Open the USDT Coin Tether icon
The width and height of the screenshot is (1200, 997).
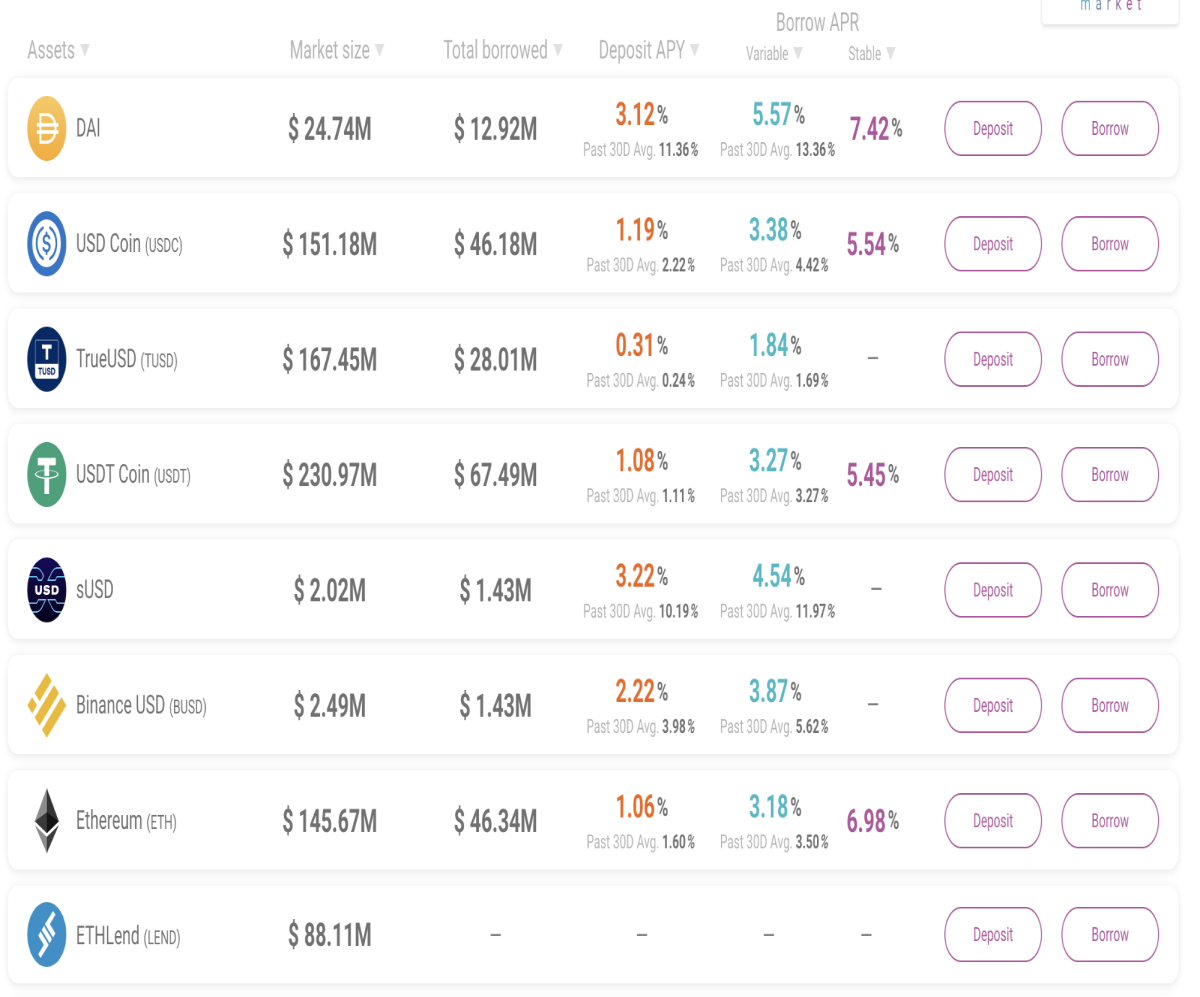coord(47,475)
